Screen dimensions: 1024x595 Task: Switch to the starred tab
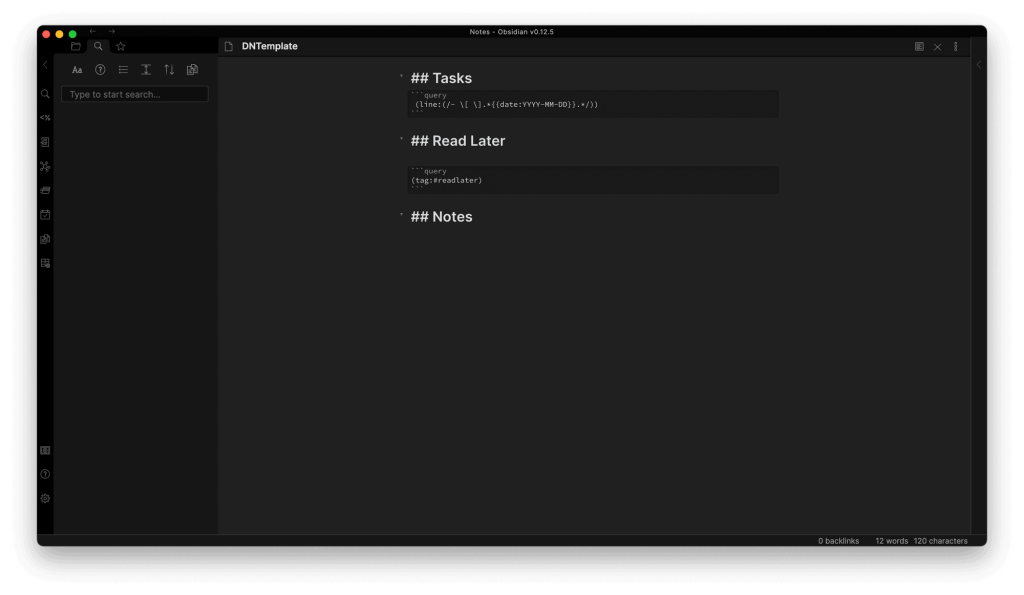tap(120, 46)
